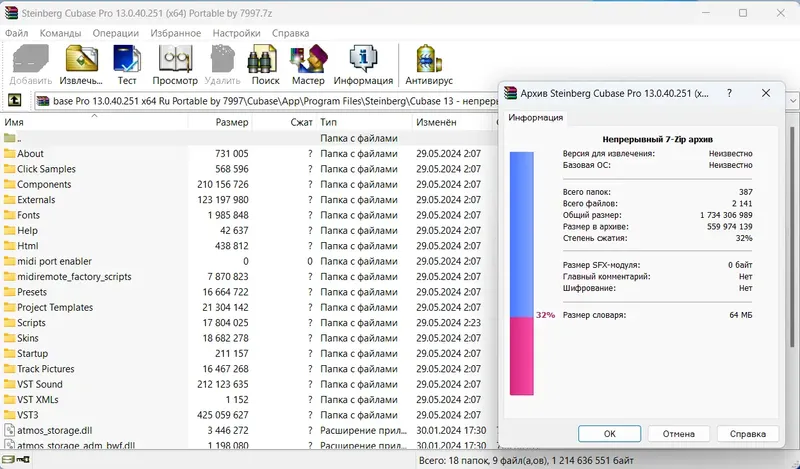The height and width of the screenshot is (469, 800).
Task: Sort by the Тип column header
Action: (364, 122)
